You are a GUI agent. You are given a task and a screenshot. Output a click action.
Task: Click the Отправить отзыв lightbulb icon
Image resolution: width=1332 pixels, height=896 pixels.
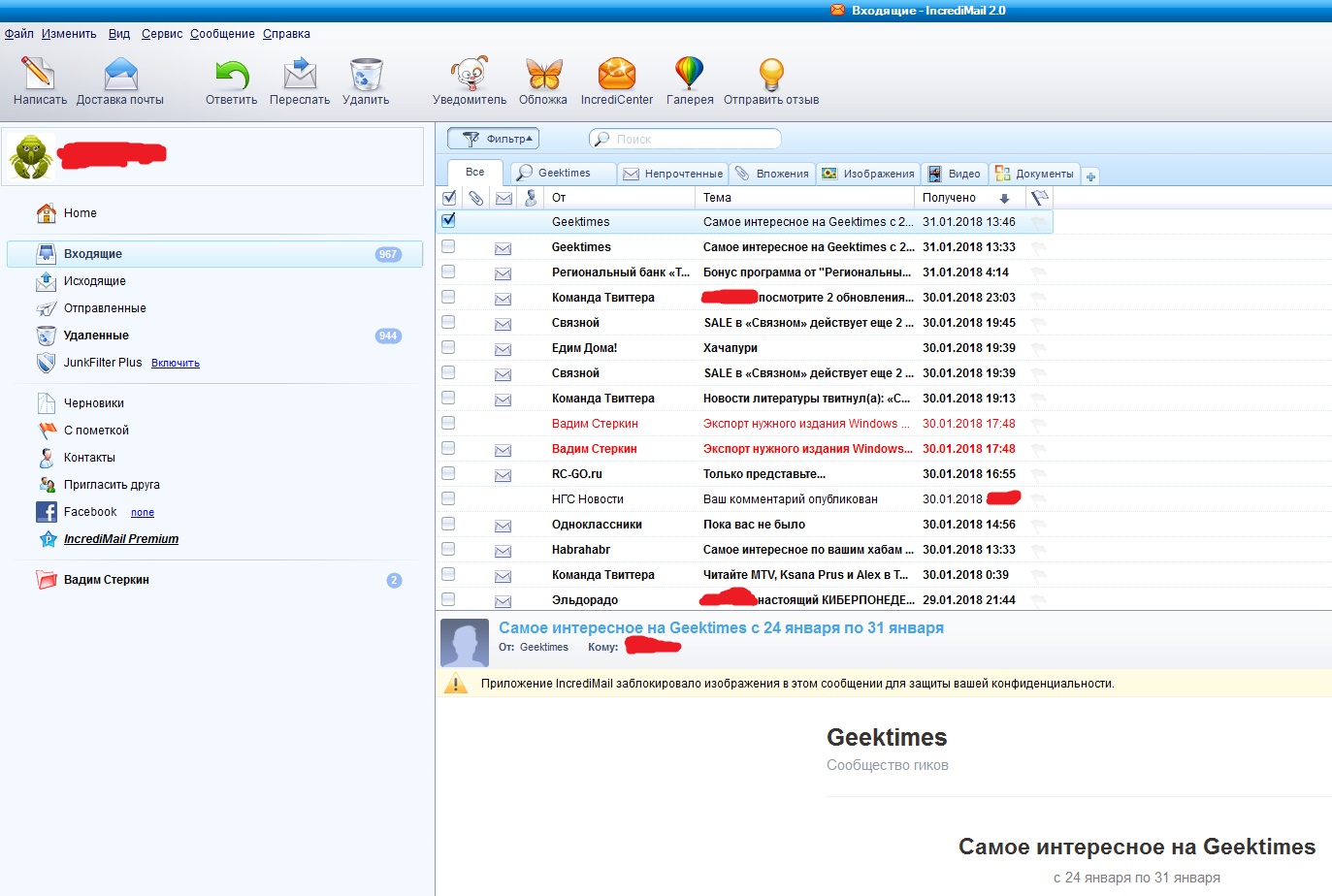771,74
